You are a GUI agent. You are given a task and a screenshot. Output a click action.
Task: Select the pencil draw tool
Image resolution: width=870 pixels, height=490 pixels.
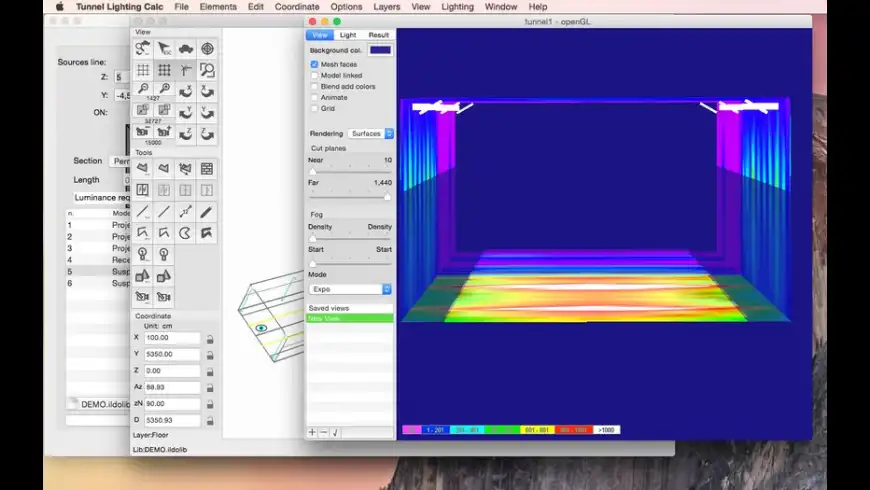207,212
